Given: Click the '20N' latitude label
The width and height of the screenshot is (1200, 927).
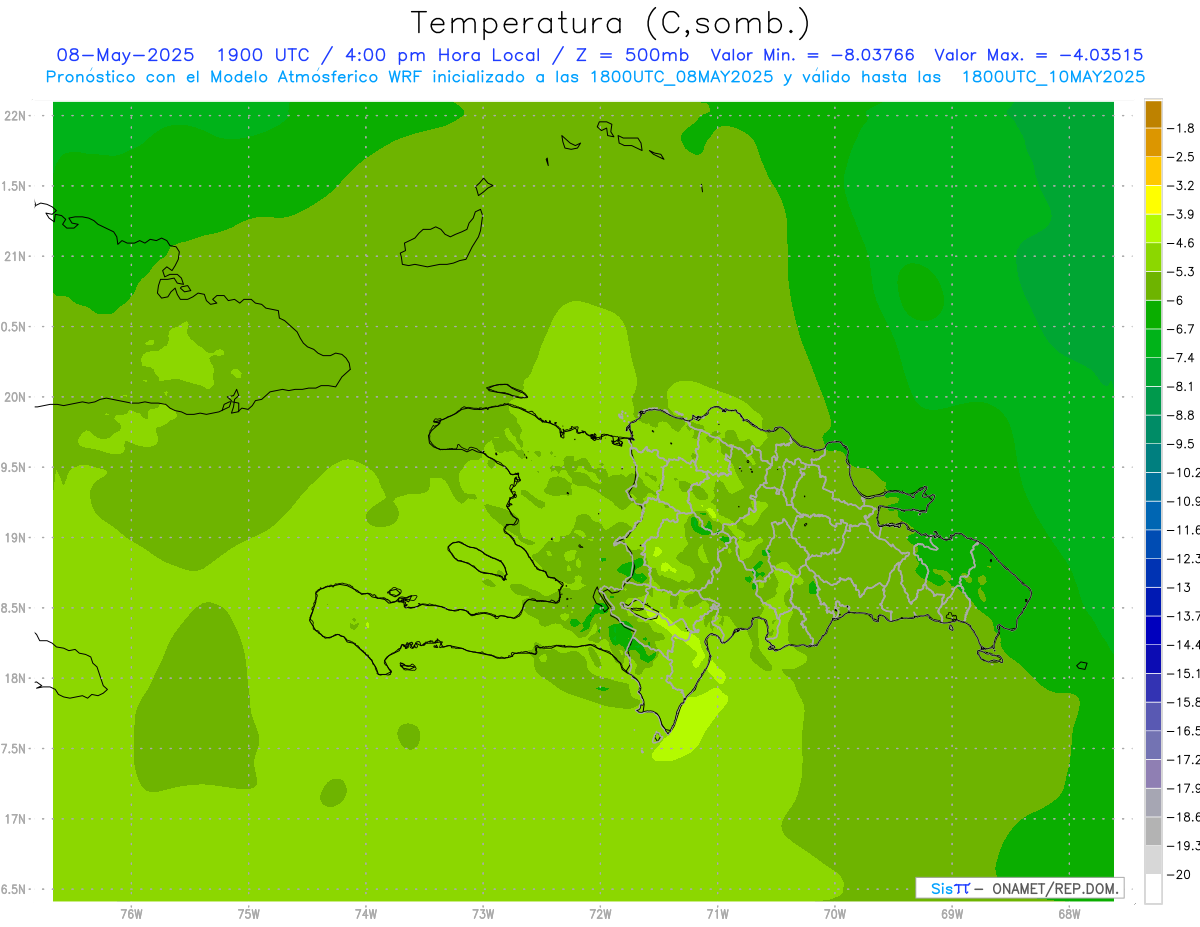Looking at the screenshot, I should click(x=14, y=397).
